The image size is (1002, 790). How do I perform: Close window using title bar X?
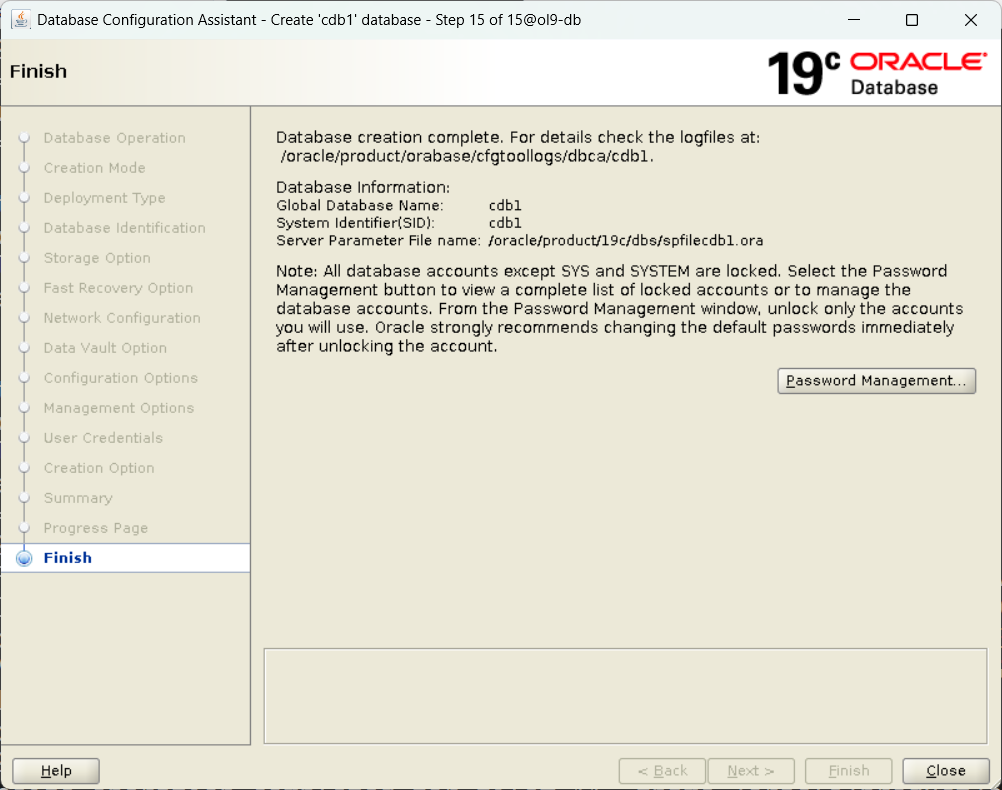click(971, 20)
